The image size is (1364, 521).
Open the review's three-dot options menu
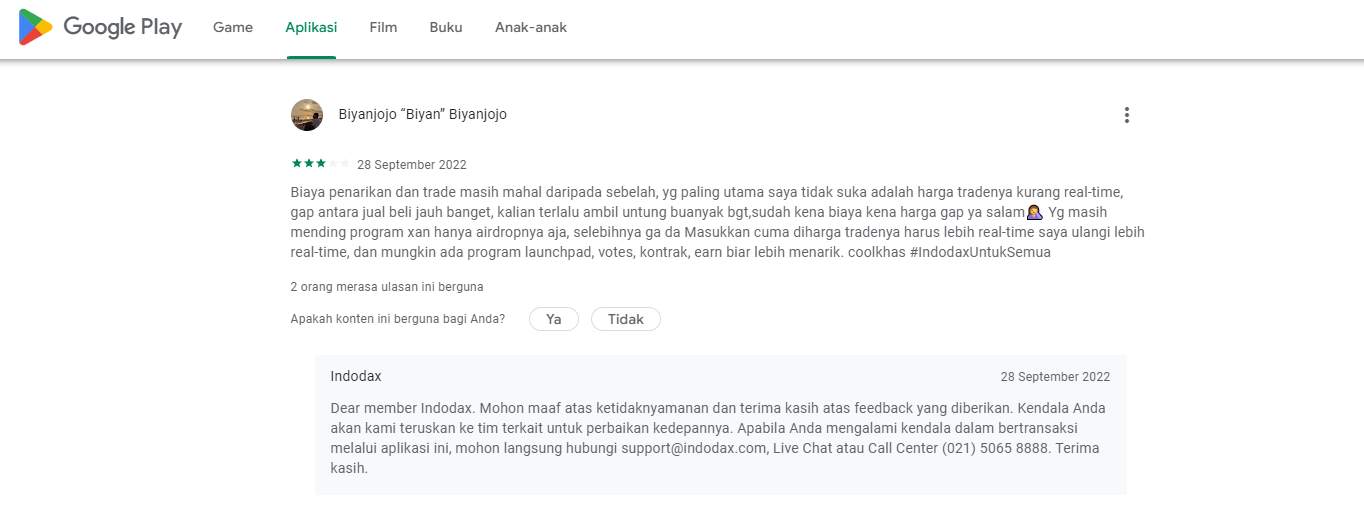click(1127, 115)
